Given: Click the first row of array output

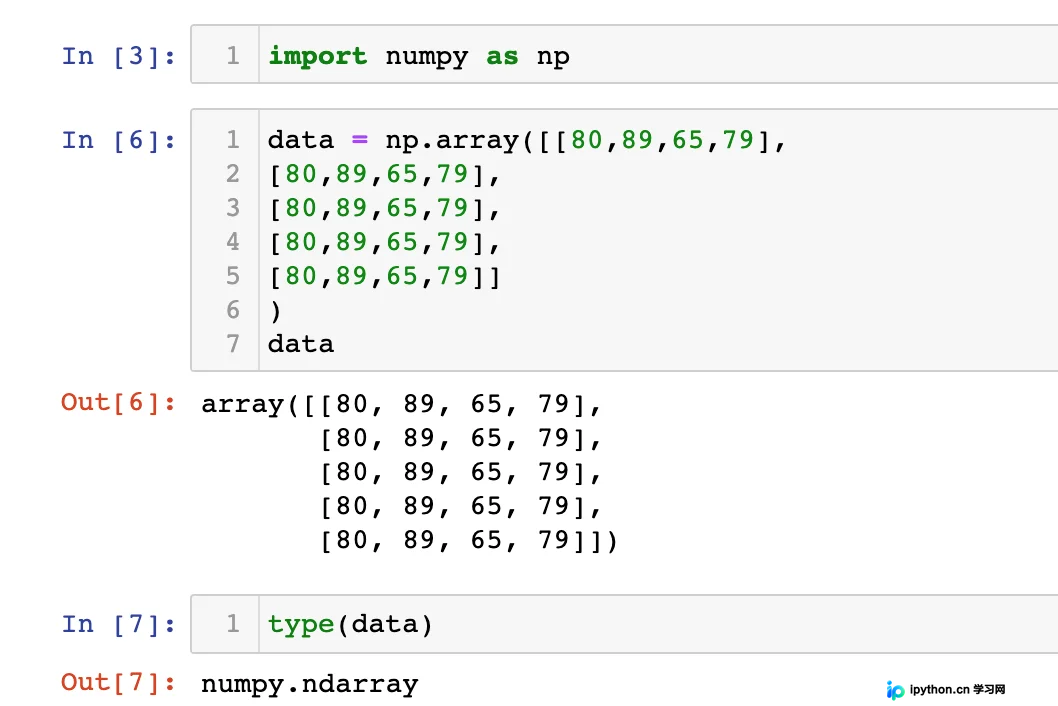Looking at the screenshot, I should [401, 404].
